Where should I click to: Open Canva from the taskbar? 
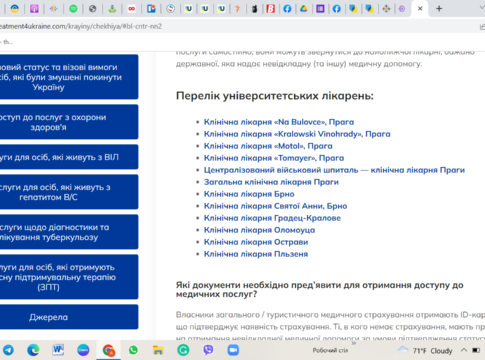[83, 350]
